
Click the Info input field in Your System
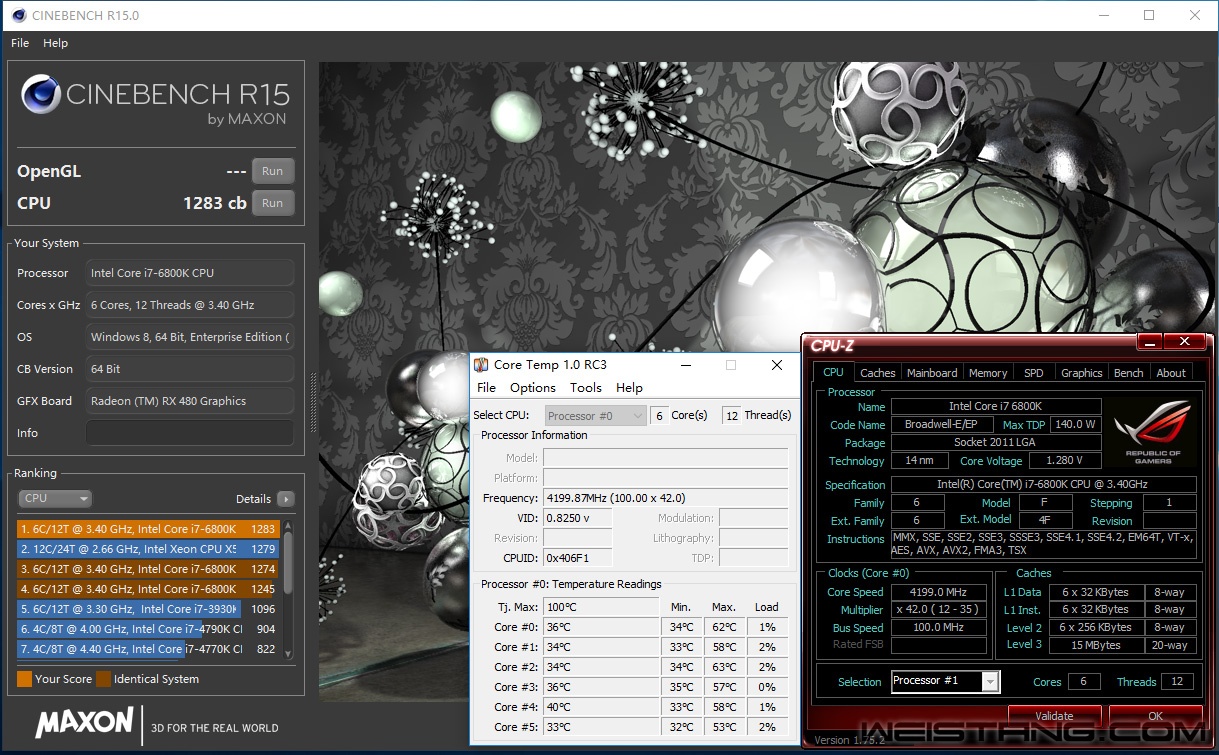pos(190,433)
